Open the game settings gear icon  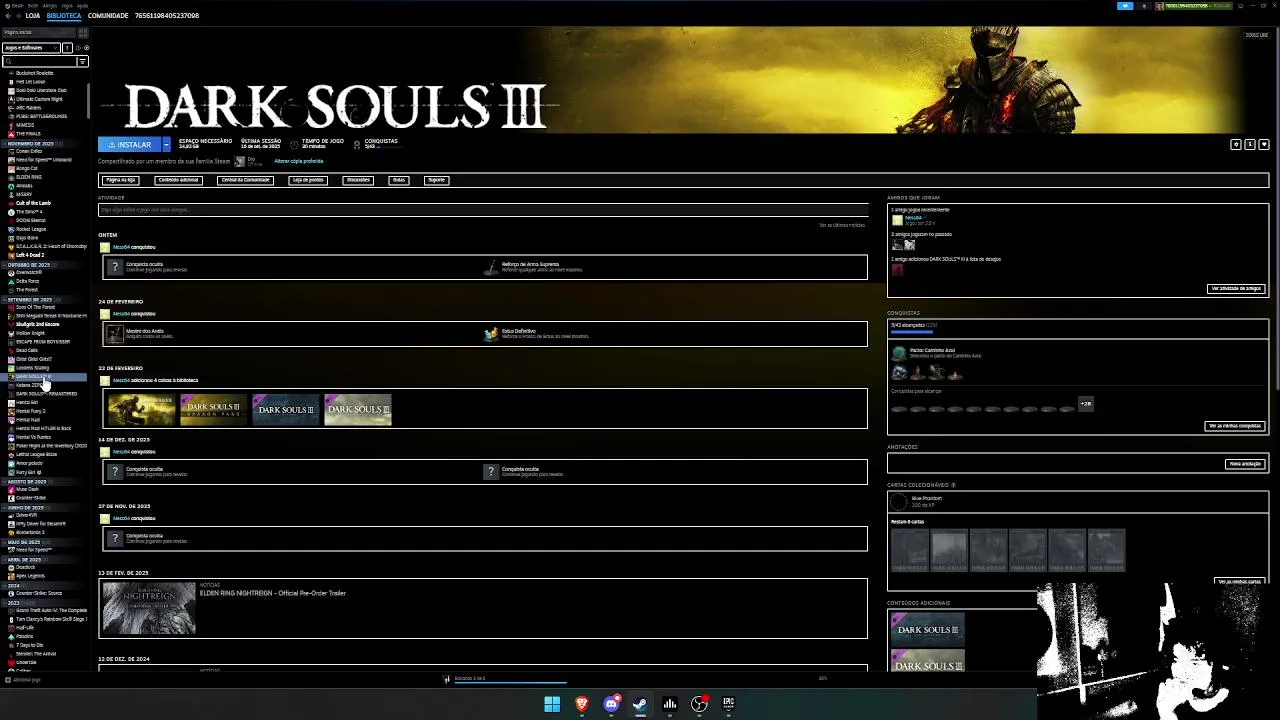coord(1236,144)
